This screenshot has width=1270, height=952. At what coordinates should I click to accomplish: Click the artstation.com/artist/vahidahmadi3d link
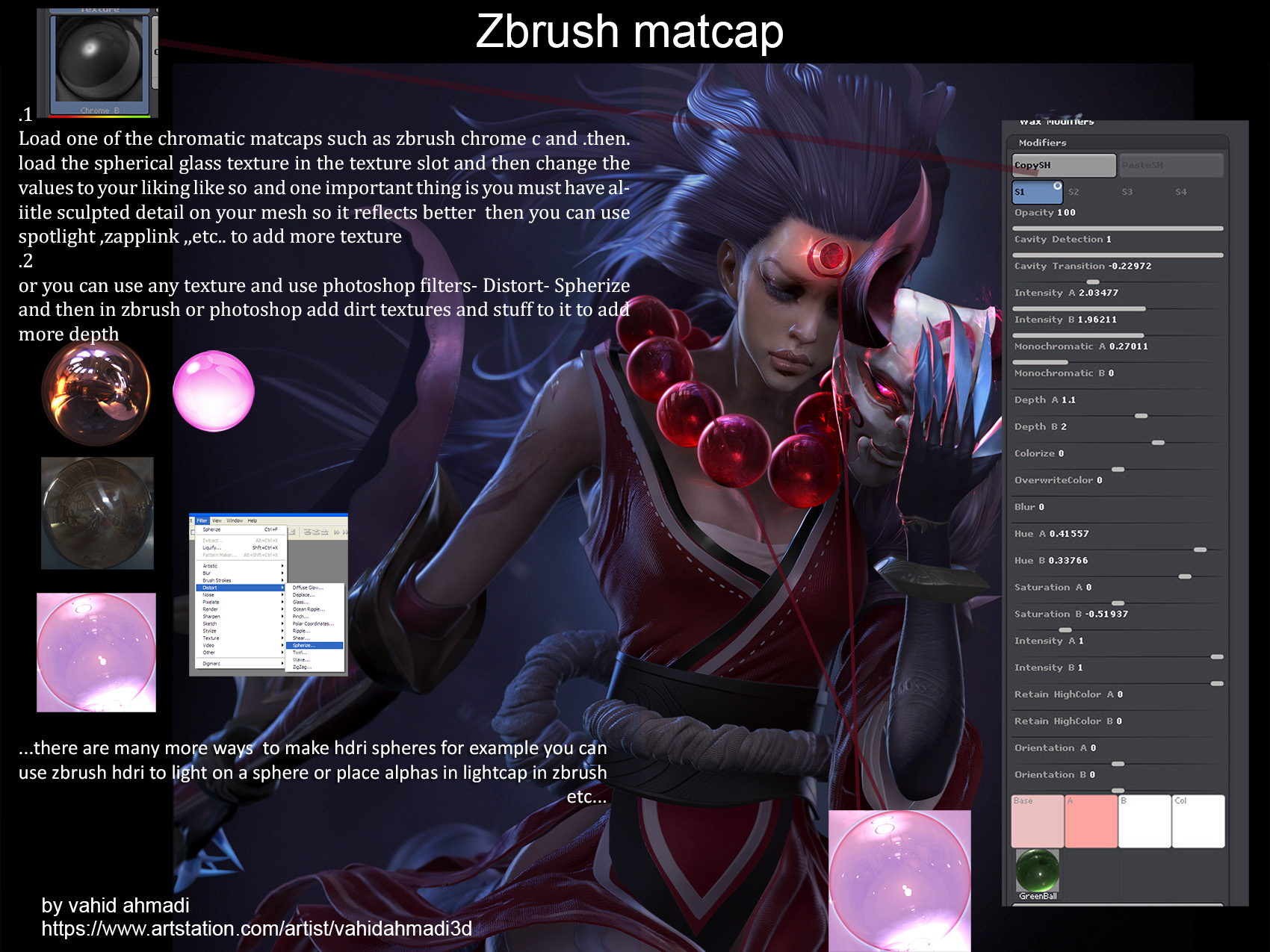click(x=256, y=929)
